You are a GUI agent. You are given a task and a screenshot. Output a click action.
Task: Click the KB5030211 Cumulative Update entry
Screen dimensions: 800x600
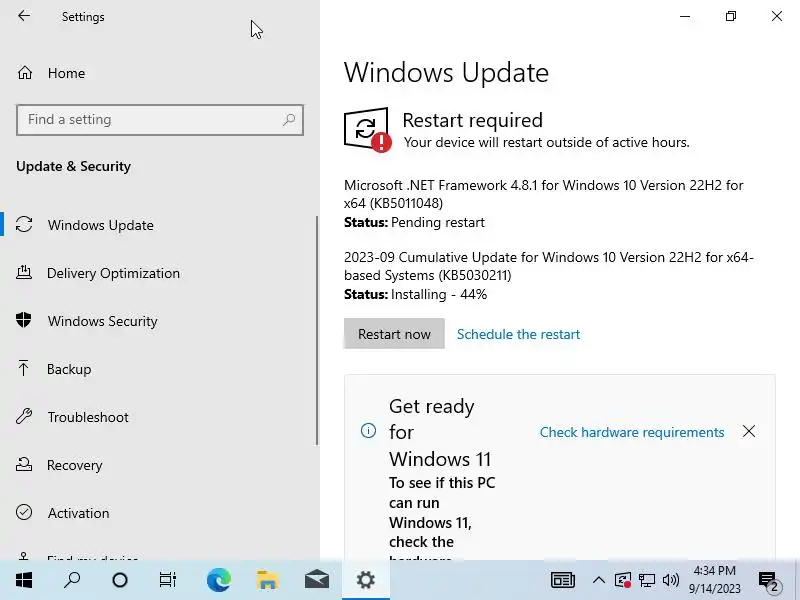(x=549, y=266)
